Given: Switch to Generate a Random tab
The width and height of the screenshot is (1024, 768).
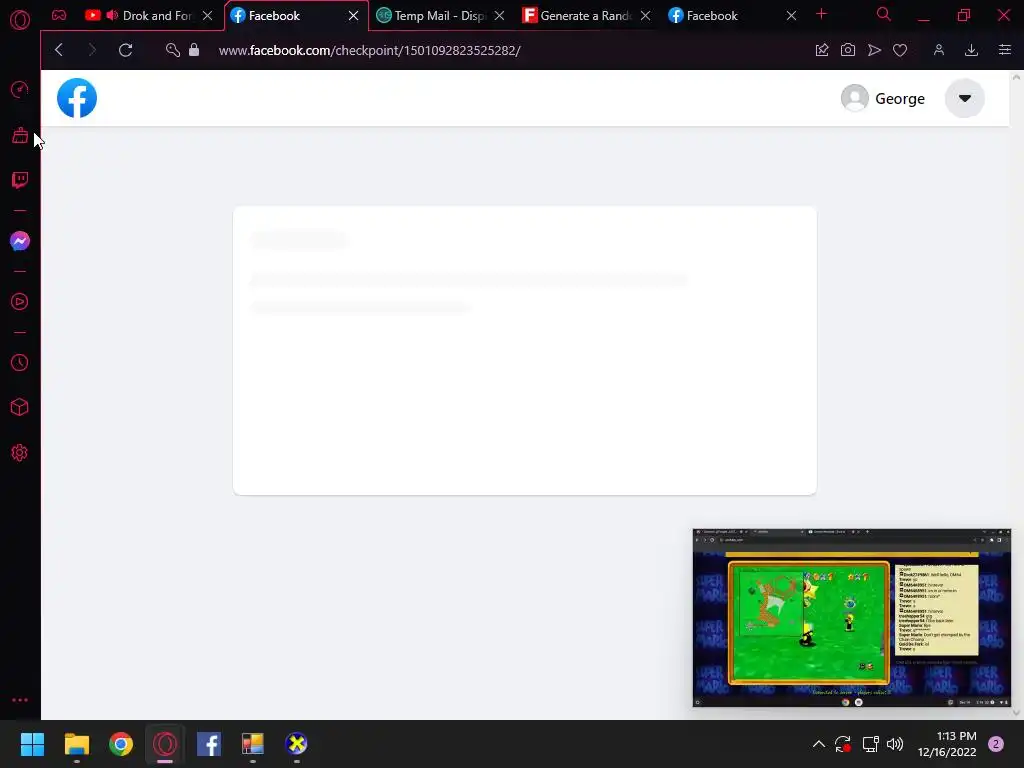Looking at the screenshot, I should 584,15.
